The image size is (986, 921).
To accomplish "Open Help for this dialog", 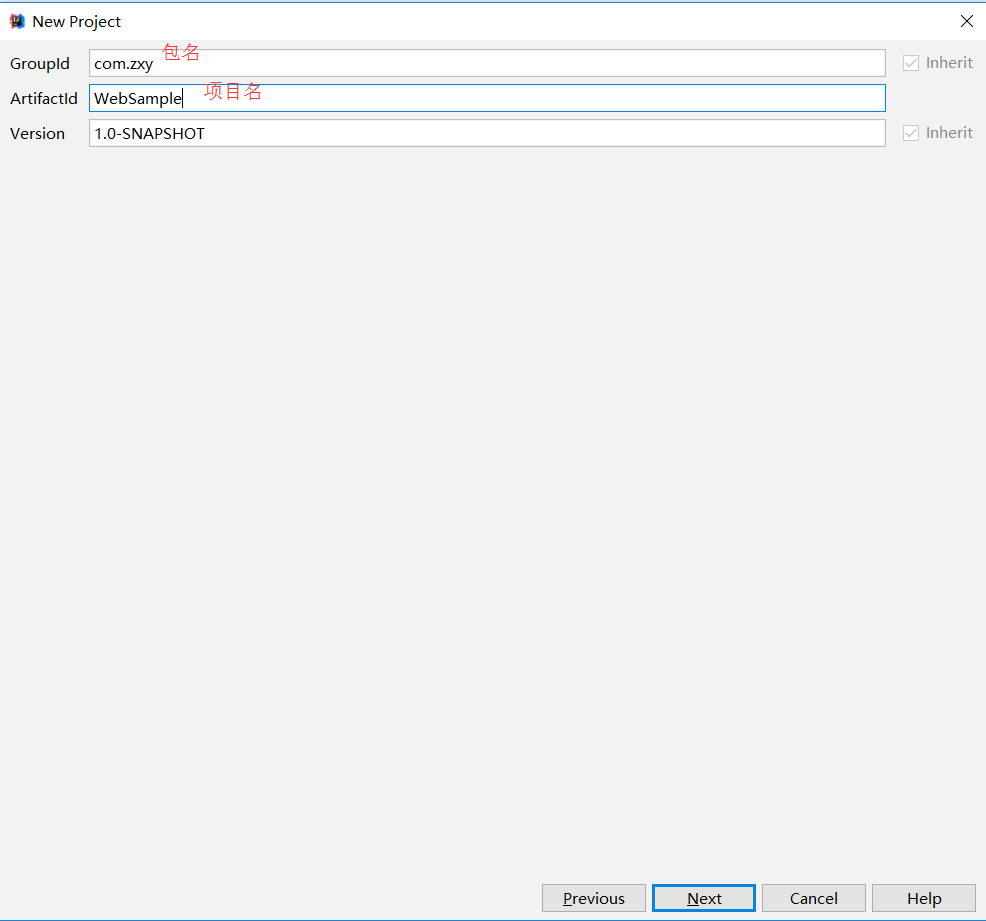I will pos(924,898).
